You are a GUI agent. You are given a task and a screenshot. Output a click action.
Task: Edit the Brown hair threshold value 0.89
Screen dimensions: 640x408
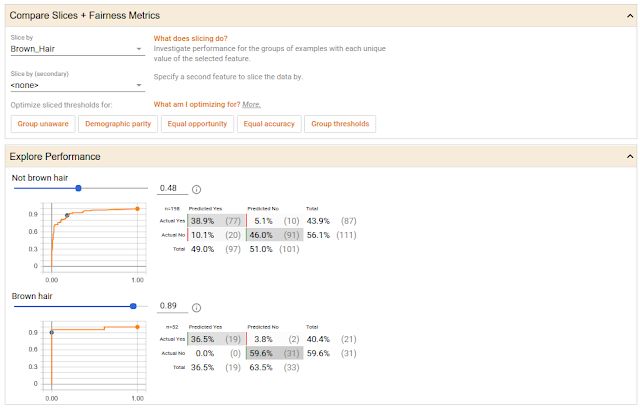(170, 308)
